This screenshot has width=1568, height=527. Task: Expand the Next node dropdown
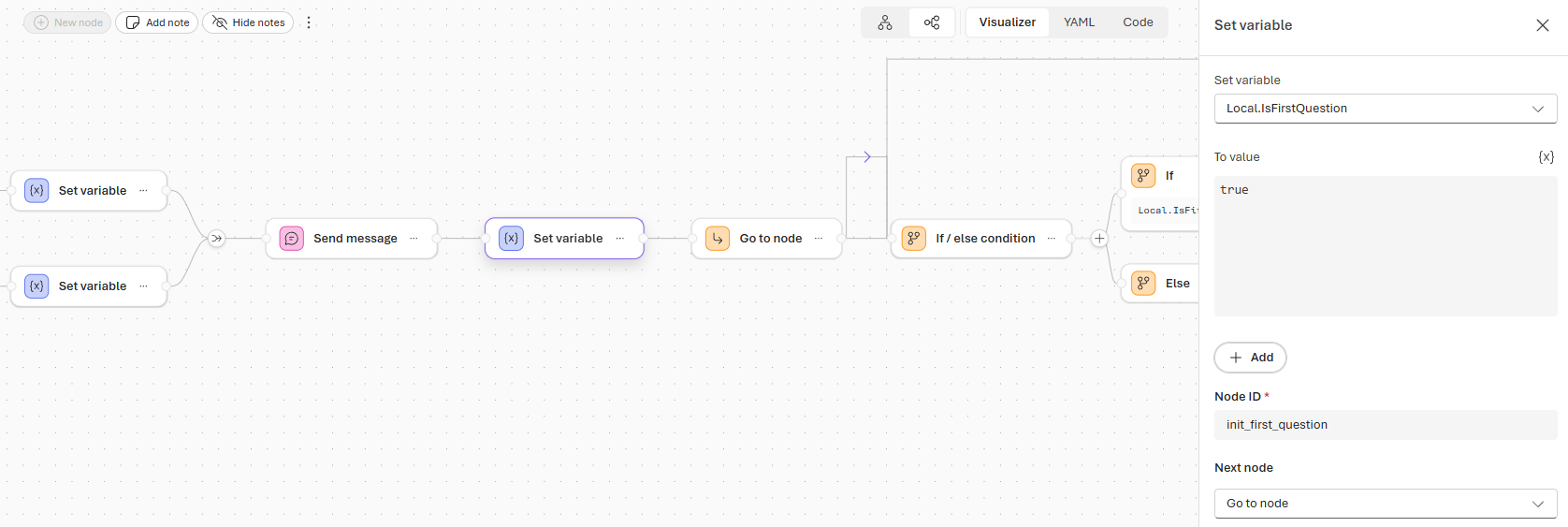(x=1385, y=504)
